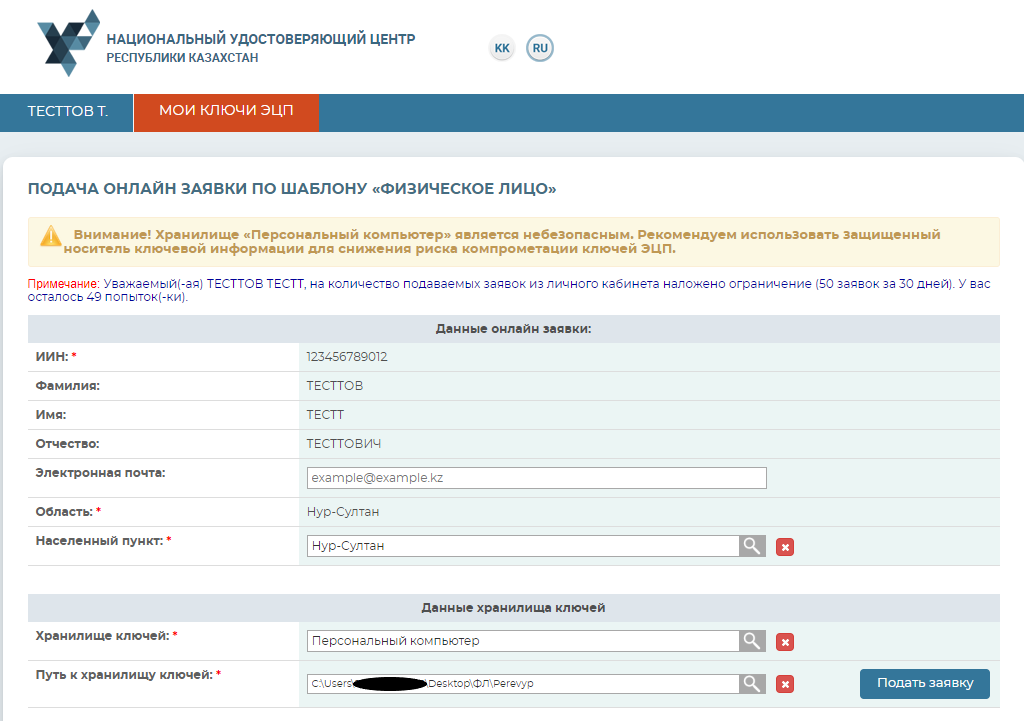Switch language to Kazakh (KK)
Screen dimensions: 1024x721
[502, 48]
